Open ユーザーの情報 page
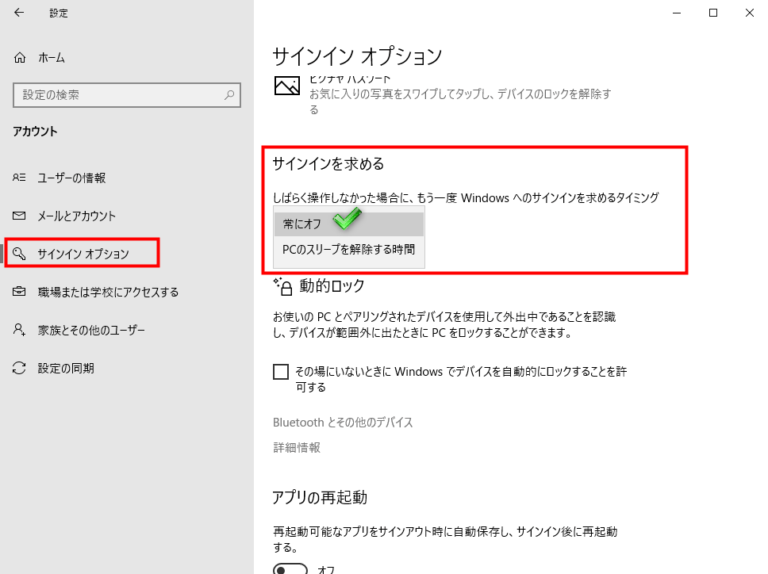The image size is (768, 574). point(71,178)
